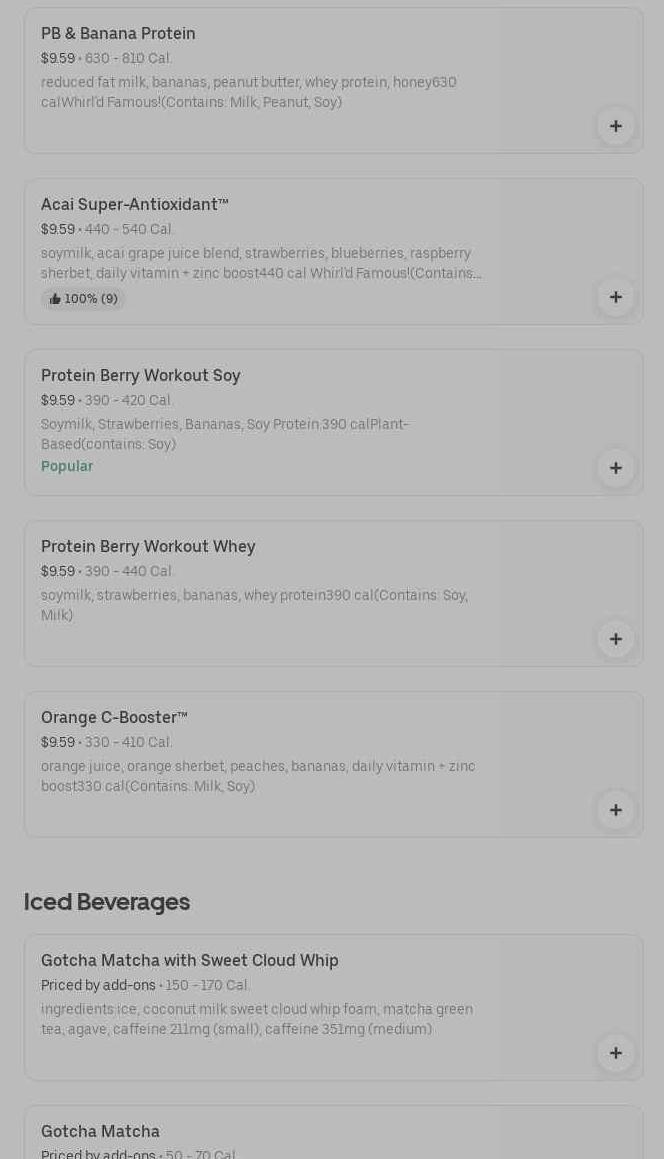The width and height of the screenshot is (664, 1159).
Task: View Orange C-Booster item name
Action: [x=114, y=718]
